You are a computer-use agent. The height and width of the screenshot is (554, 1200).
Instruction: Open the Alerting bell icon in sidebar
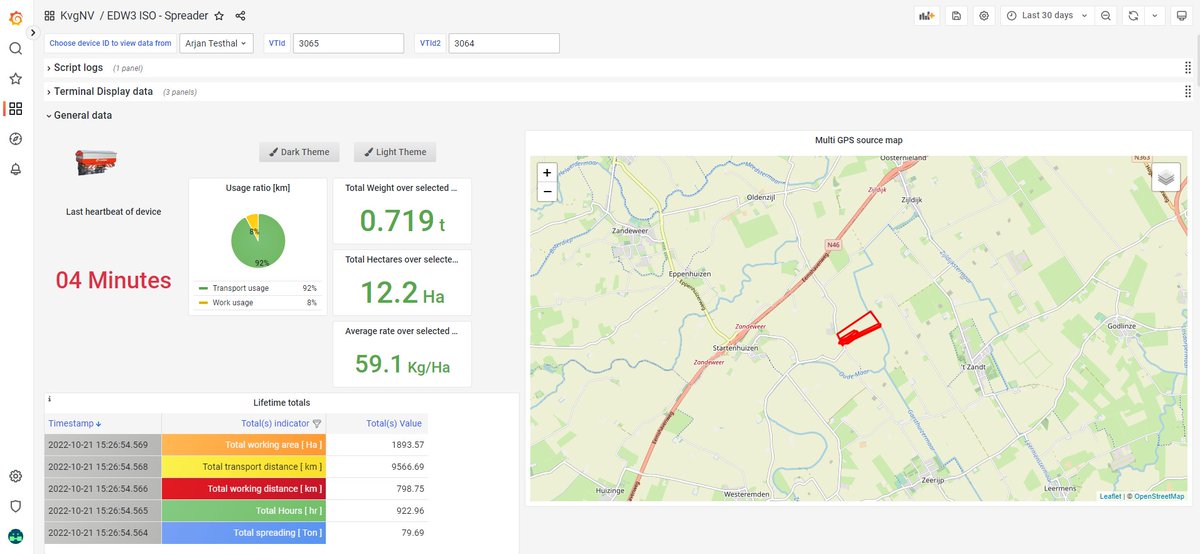(x=15, y=169)
